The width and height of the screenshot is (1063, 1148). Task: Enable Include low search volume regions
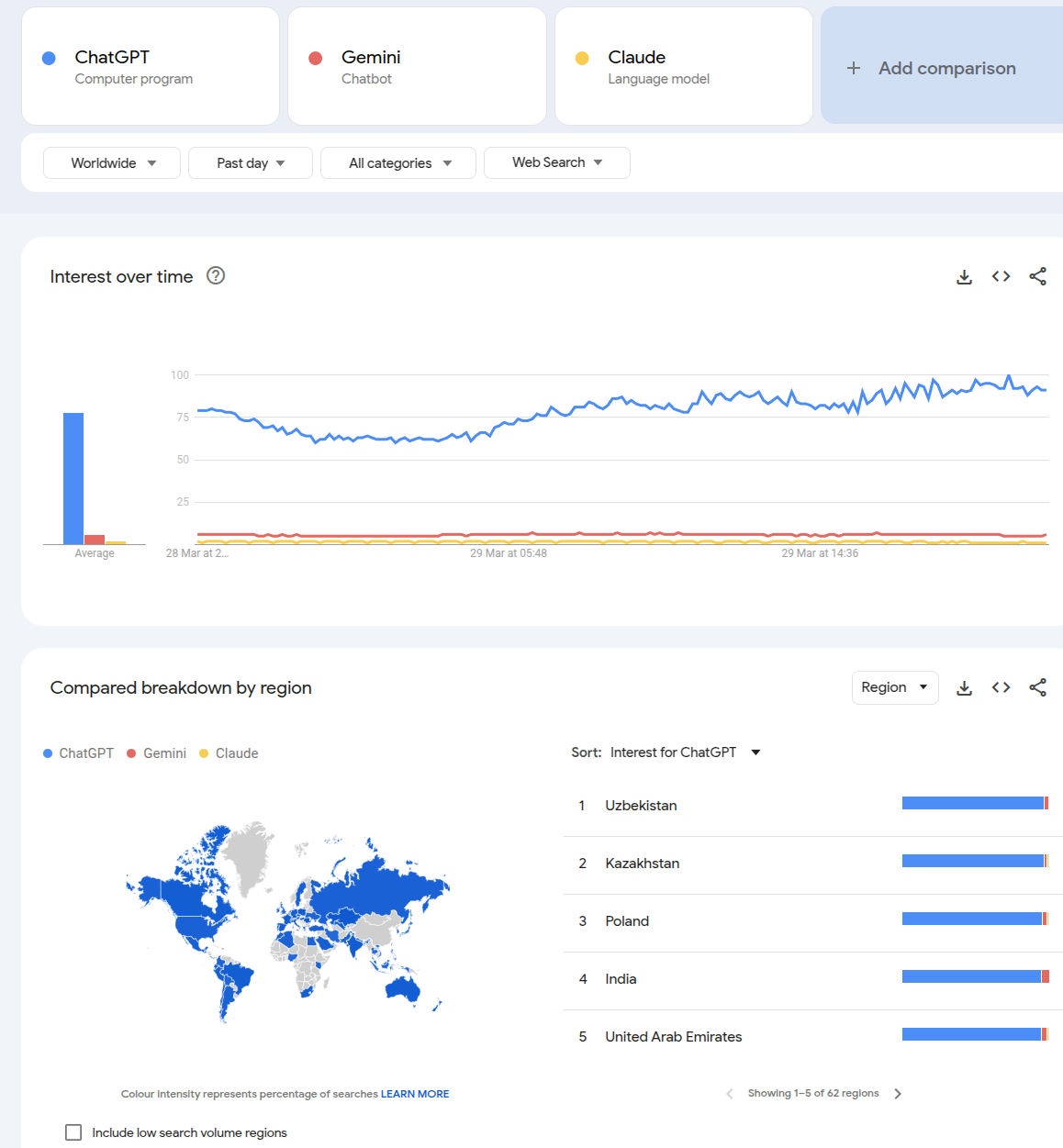pyautogui.click(x=73, y=1132)
